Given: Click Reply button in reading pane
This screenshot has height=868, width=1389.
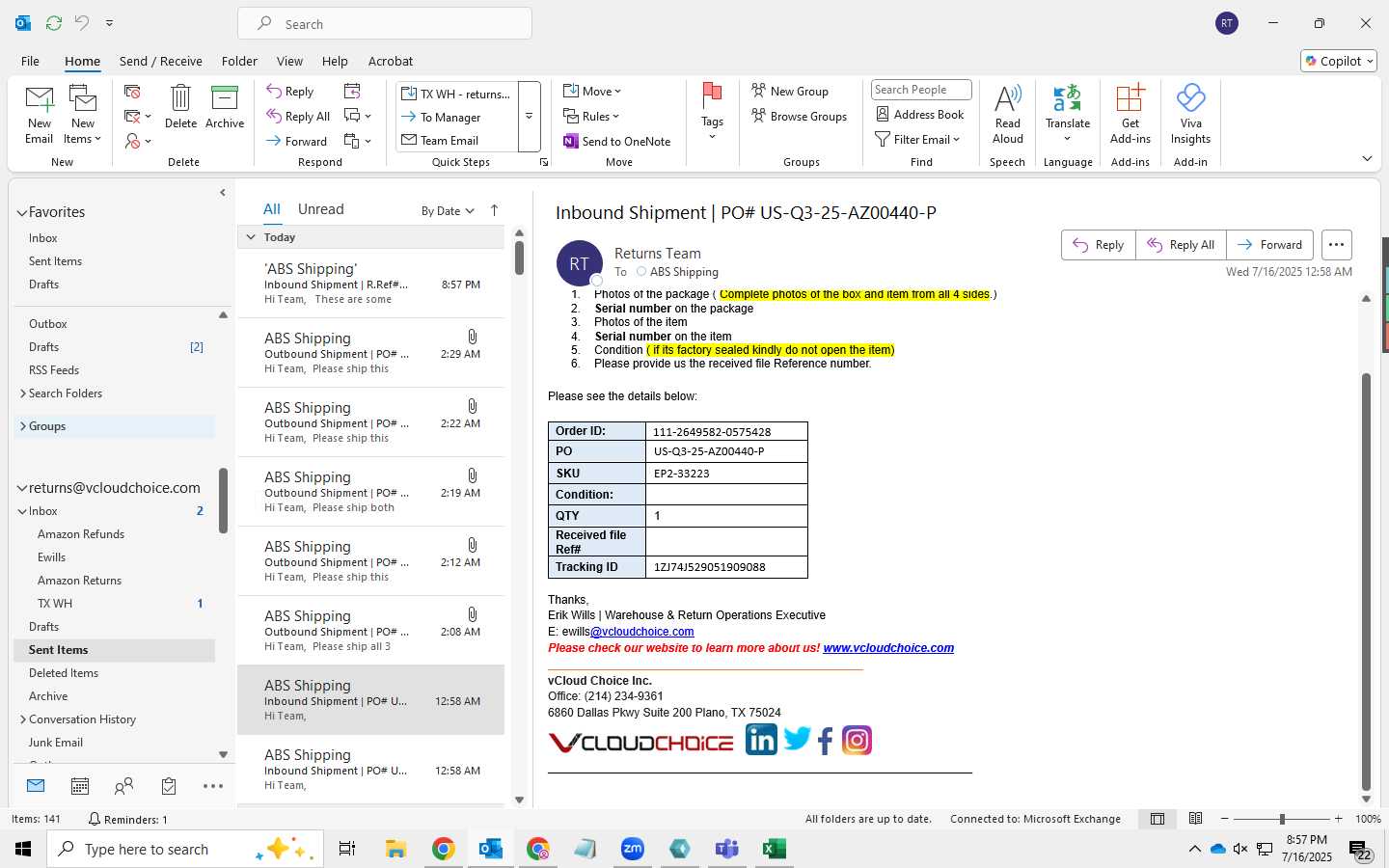Looking at the screenshot, I should click(1099, 245).
